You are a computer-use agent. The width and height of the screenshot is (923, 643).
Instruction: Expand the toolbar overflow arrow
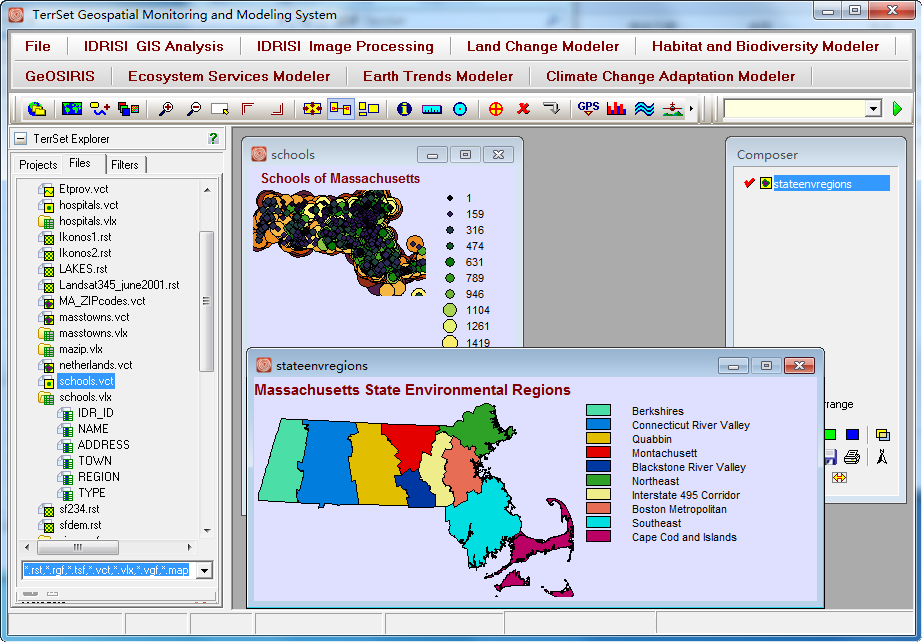692,108
